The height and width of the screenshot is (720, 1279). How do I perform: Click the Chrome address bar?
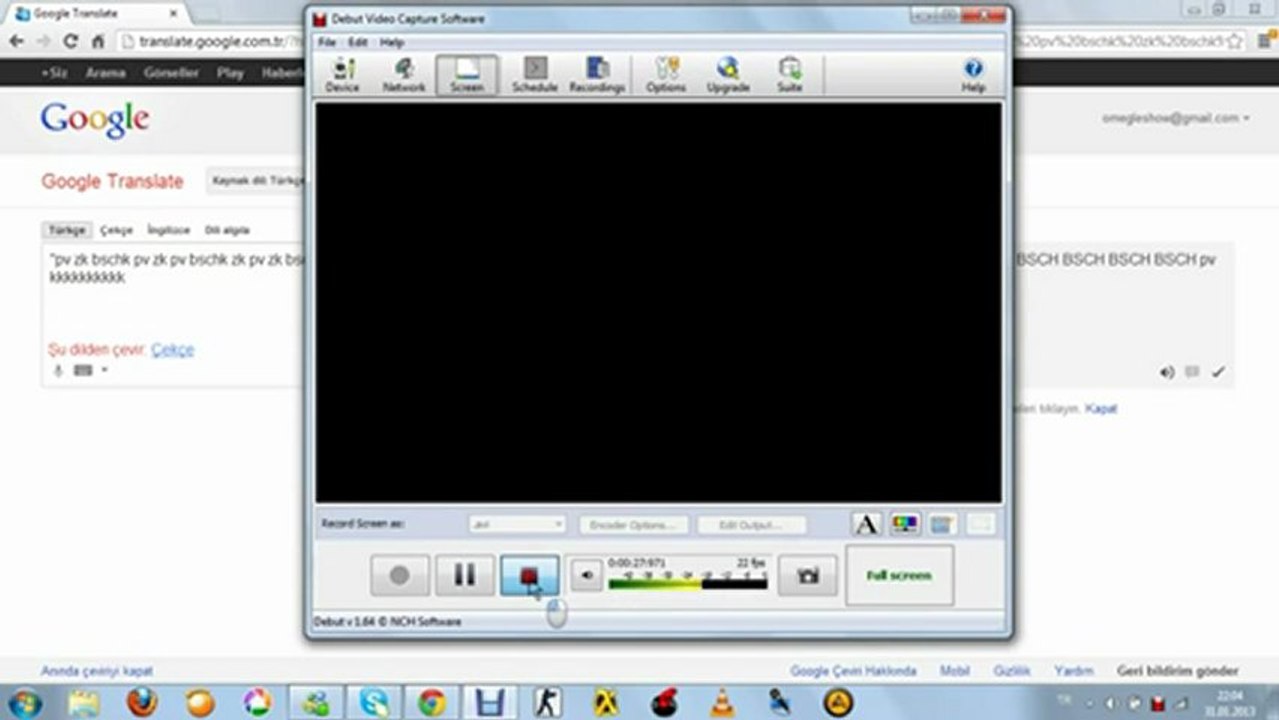[x=680, y=41]
